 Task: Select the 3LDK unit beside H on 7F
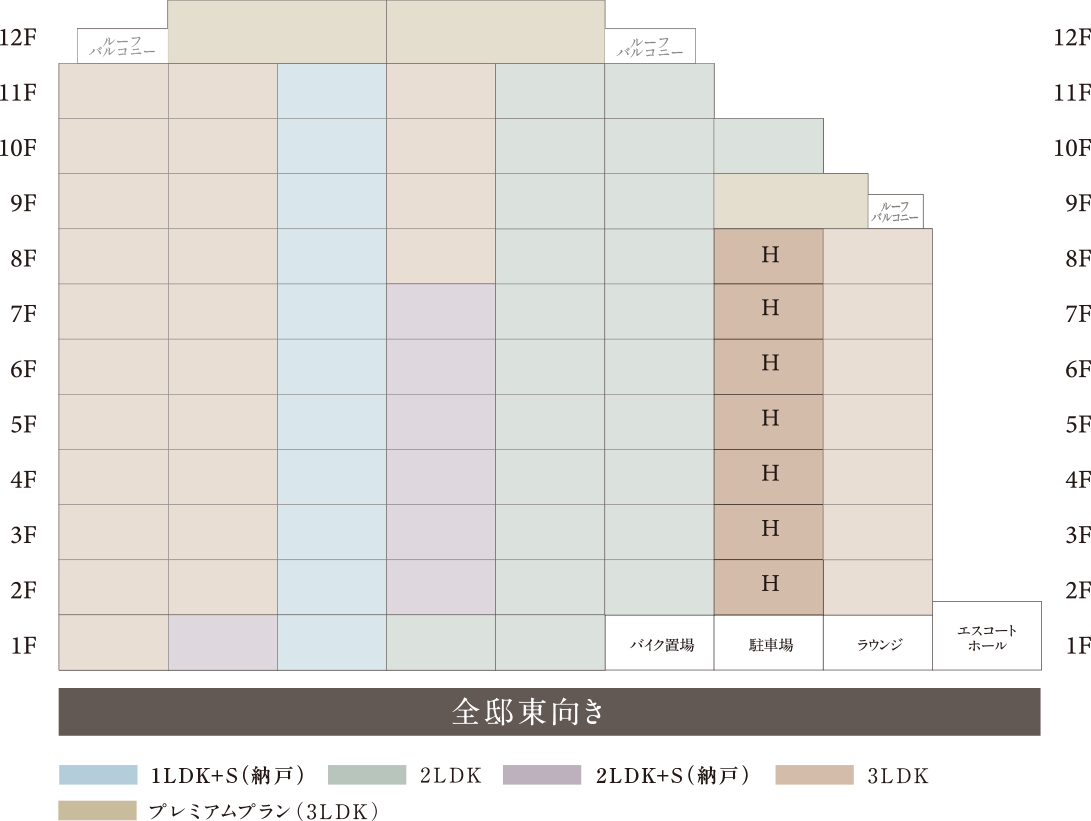(x=878, y=312)
